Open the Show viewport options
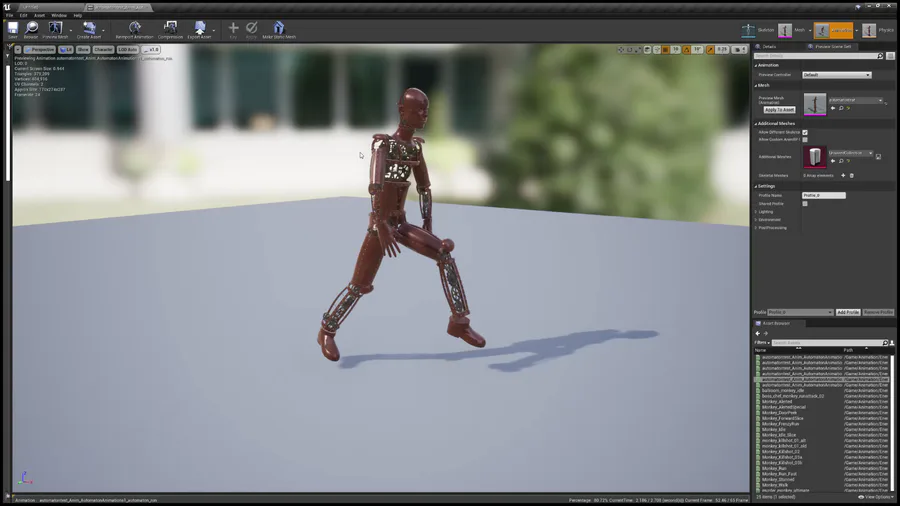This screenshot has height=506, width=900. pyautogui.click(x=83, y=50)
